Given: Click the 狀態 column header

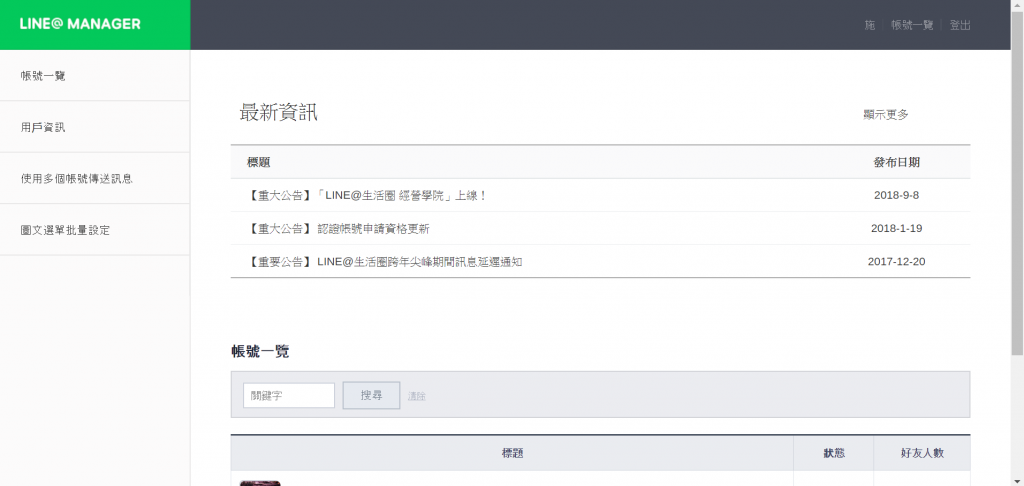Looking at the screenshot, I should tap(834, 453).
